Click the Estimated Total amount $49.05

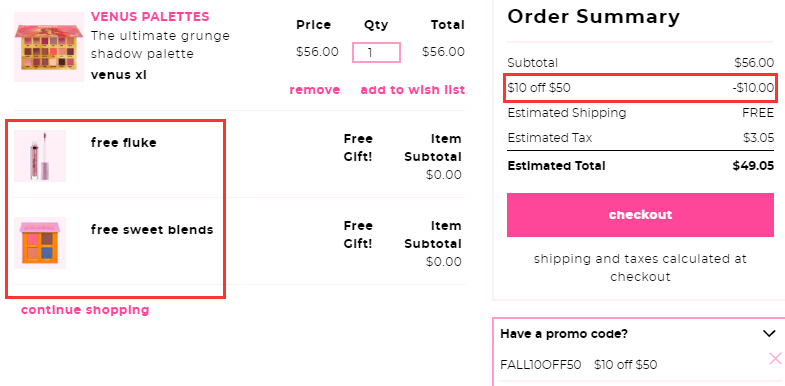[x=753, y=166]
